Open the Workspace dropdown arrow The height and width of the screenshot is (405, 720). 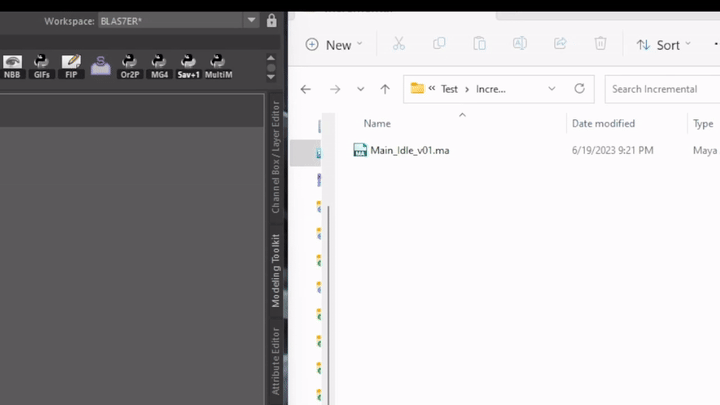coord(251,21)
